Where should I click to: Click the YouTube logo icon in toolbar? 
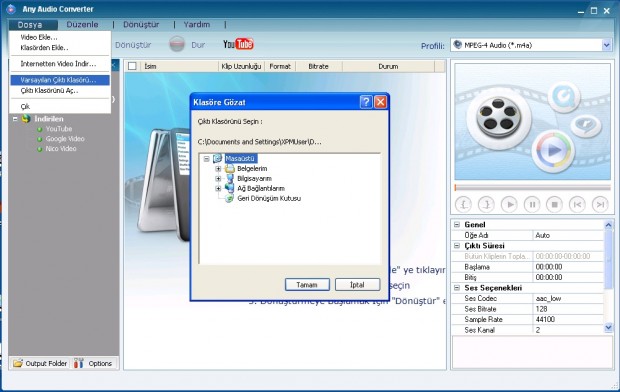pyautogui.click(x=238, y=44)
